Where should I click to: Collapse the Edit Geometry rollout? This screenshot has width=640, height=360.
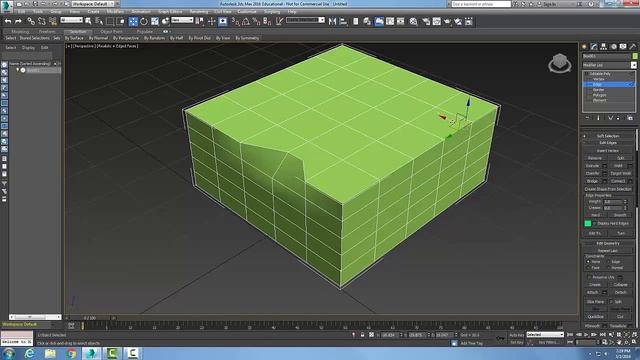[x=608, y=243]
